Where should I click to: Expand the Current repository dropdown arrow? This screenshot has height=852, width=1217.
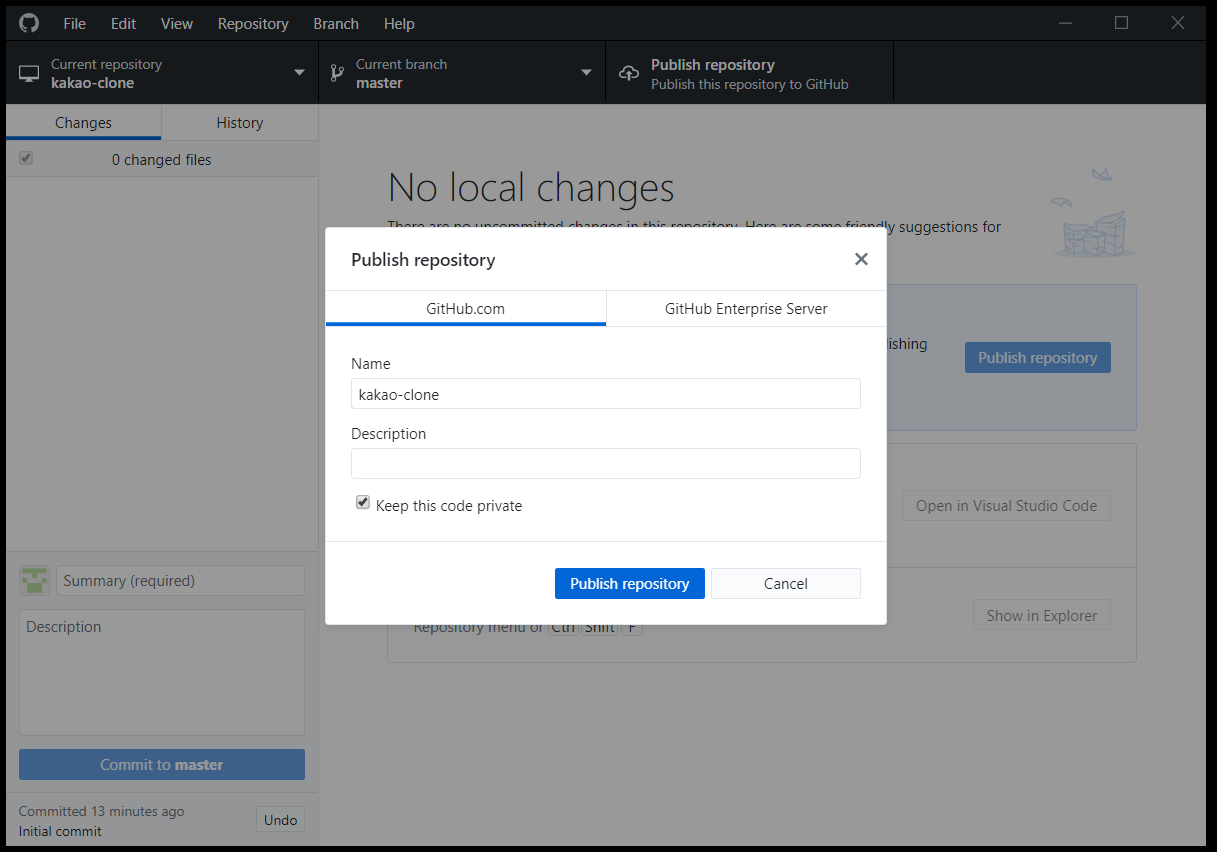(299, 73)
